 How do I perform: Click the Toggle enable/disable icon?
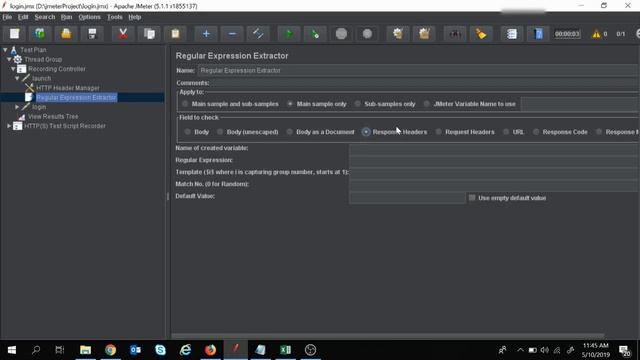point(258,34)
